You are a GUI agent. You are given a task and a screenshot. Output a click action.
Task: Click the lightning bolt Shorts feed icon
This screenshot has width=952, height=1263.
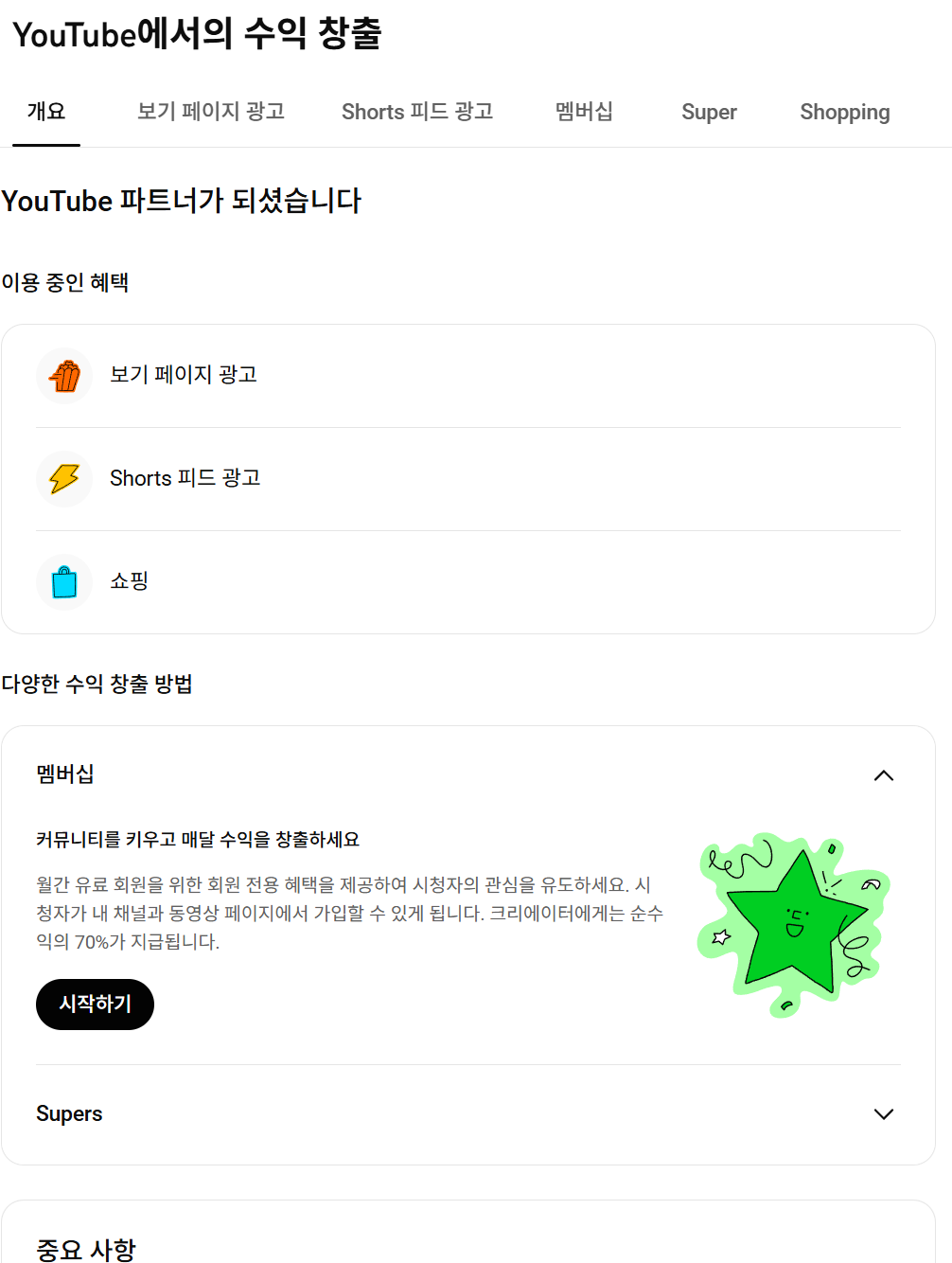[64, 479]
